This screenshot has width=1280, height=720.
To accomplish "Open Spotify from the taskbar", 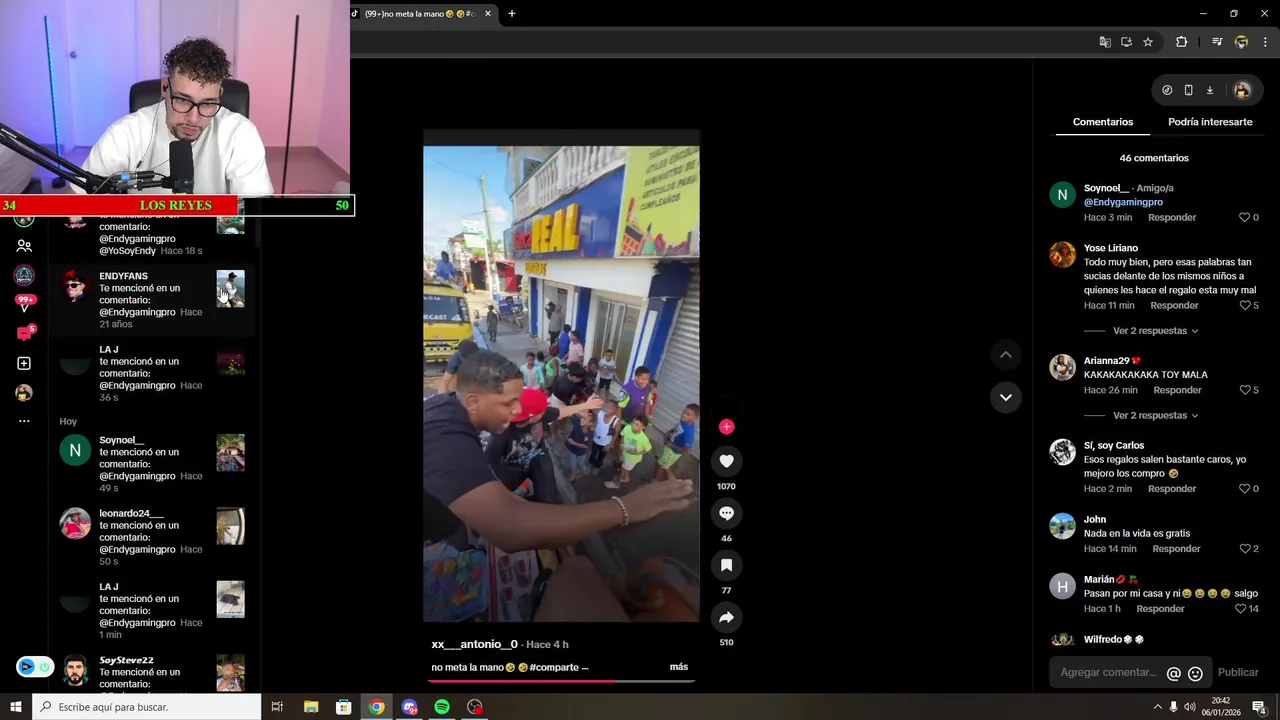I will click(x=442, y=707).
